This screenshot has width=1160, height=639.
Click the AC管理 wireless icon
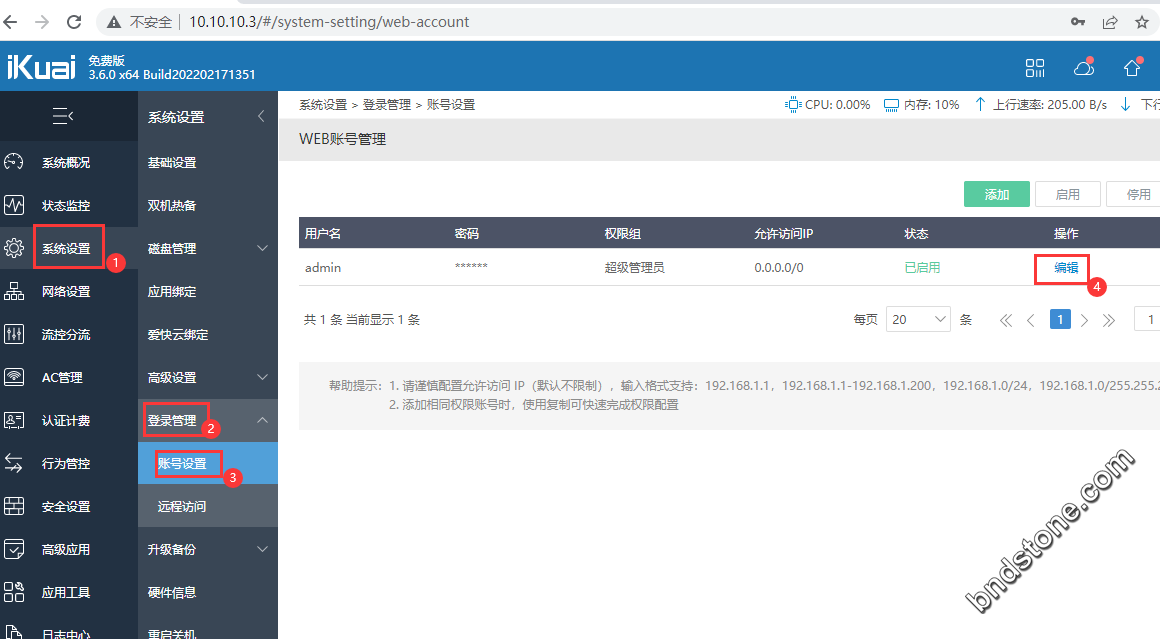(14, 377)
